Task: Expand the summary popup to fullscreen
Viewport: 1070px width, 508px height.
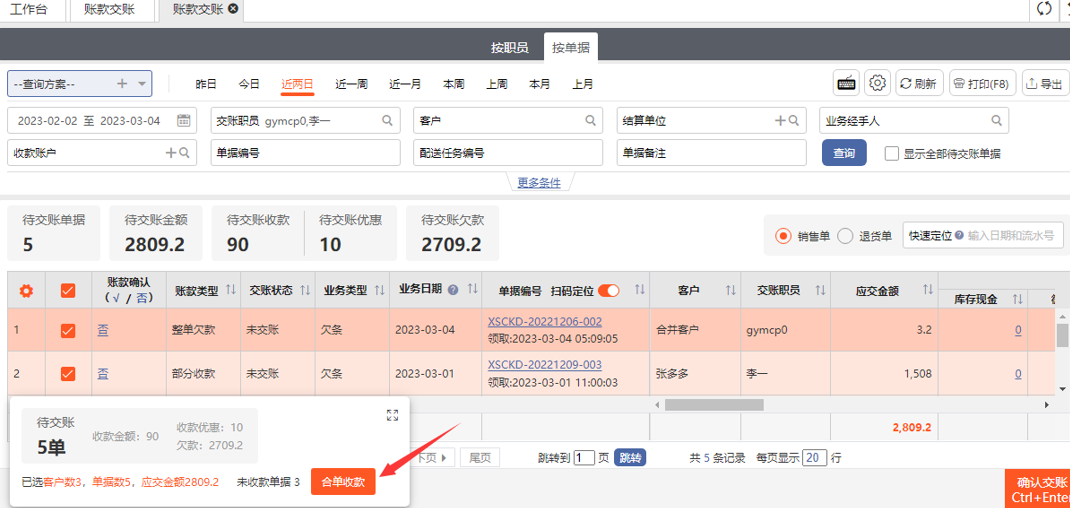Action: click(392, 415)
